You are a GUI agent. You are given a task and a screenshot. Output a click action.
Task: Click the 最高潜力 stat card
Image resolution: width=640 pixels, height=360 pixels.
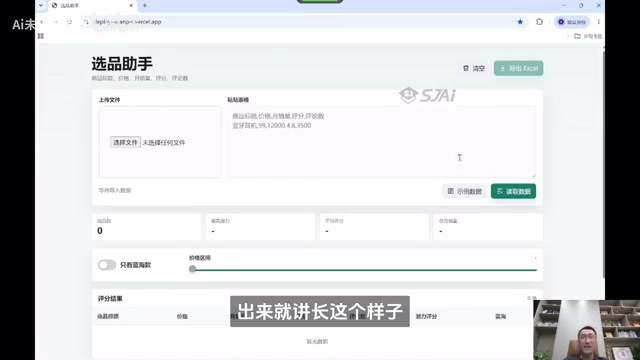click(260, 227)
